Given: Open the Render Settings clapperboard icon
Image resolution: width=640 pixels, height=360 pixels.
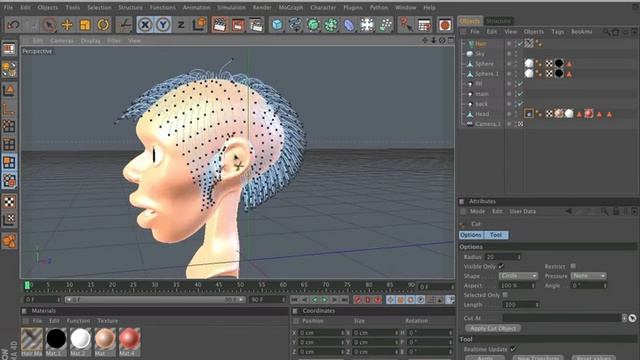Looking at the screenshot, I should (256, 25).
